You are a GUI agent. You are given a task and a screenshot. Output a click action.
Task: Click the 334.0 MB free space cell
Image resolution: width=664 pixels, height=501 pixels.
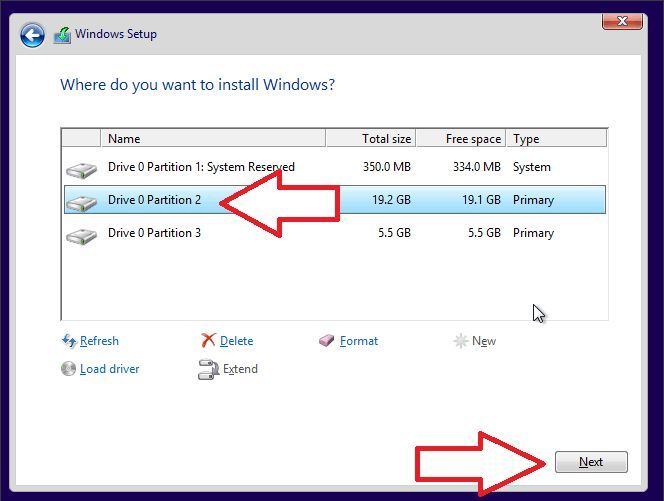pos(477,167)
